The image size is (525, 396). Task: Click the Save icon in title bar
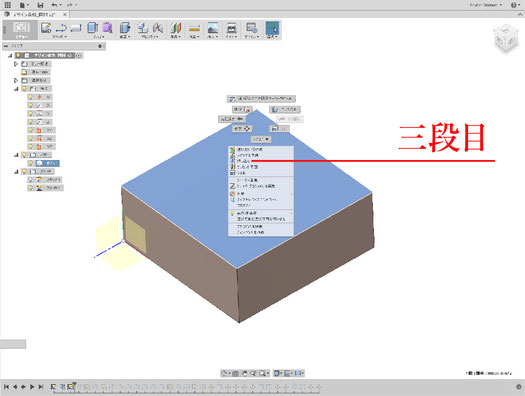[40, 5]
